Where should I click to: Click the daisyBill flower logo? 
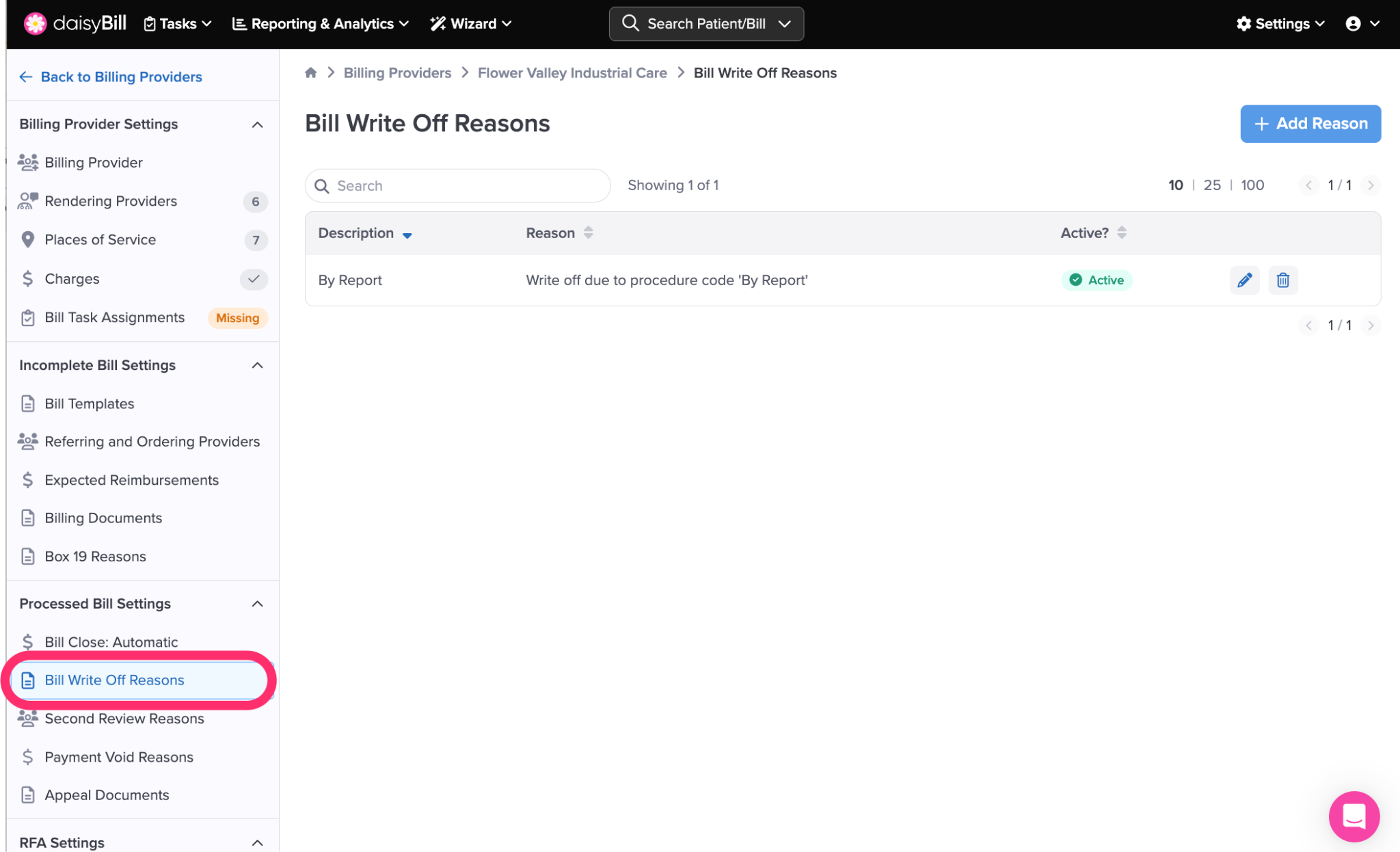click(x=35, y=23)
